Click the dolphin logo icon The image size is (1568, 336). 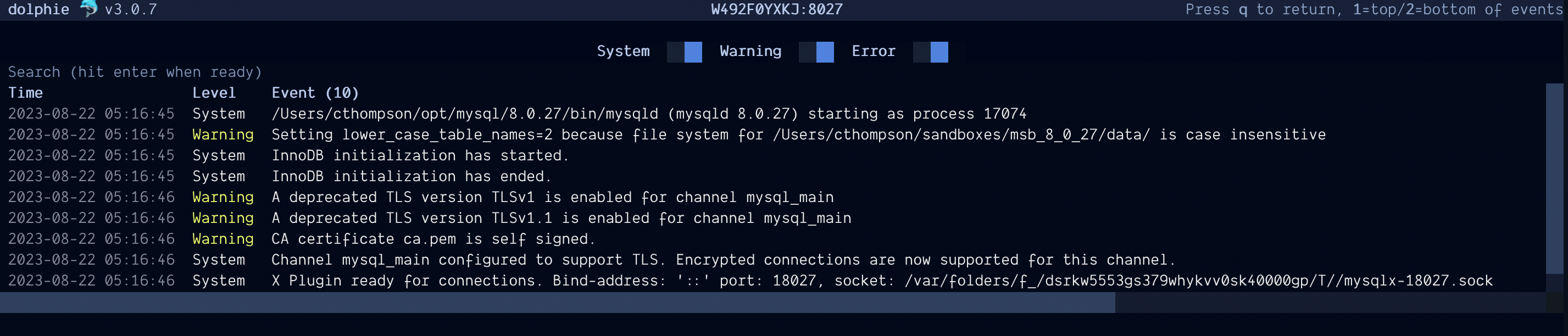click(88, 9)
